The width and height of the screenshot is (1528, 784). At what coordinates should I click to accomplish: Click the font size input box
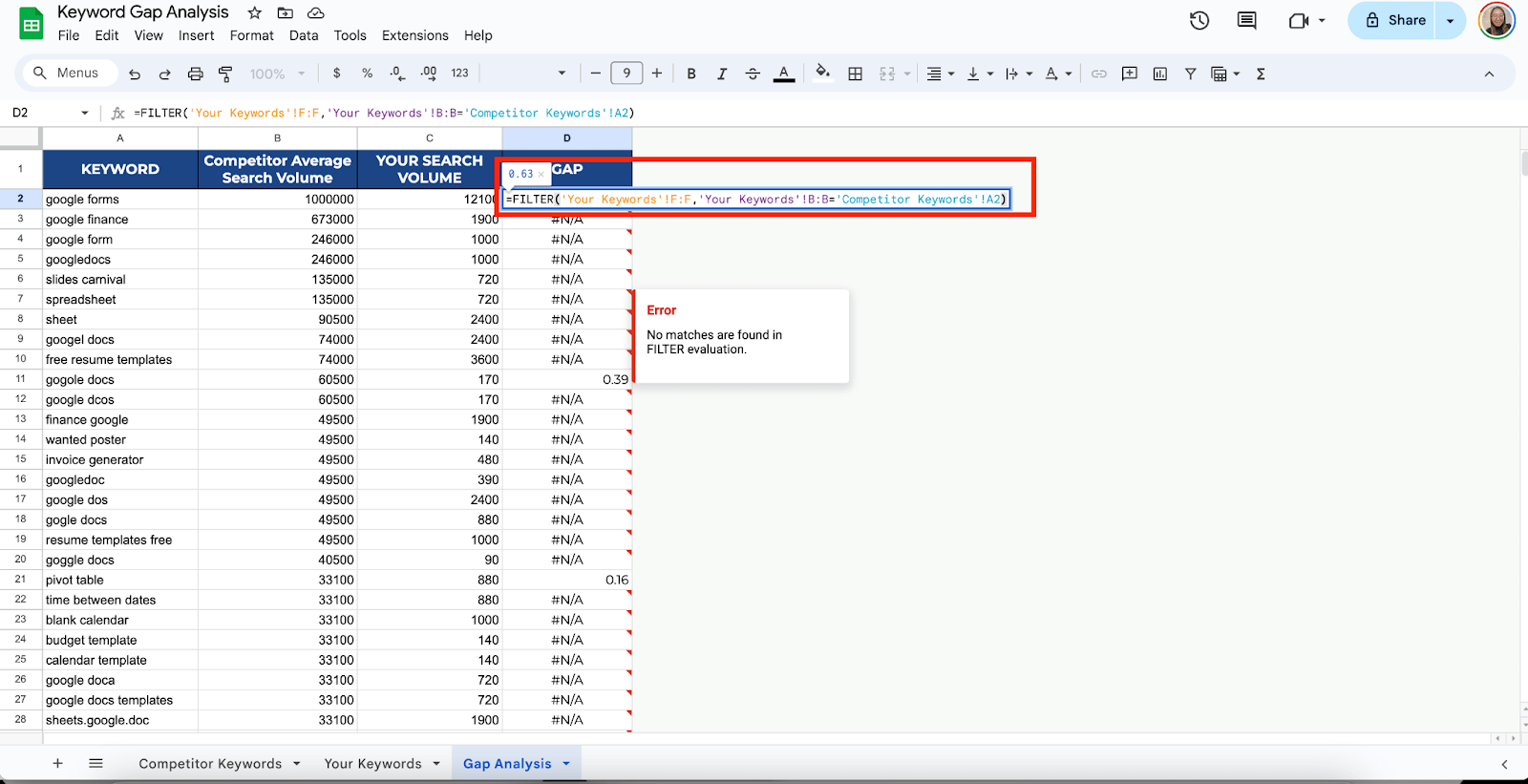[x=626, y=74]
